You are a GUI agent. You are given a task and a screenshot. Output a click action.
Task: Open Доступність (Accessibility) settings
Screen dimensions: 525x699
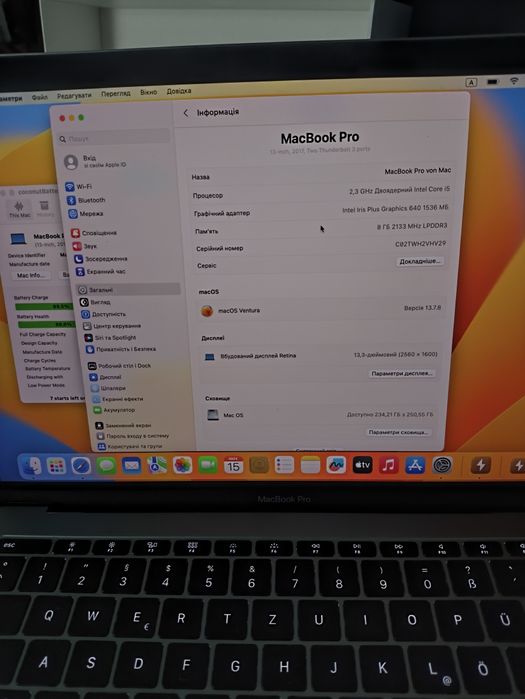tap(103, 314)
